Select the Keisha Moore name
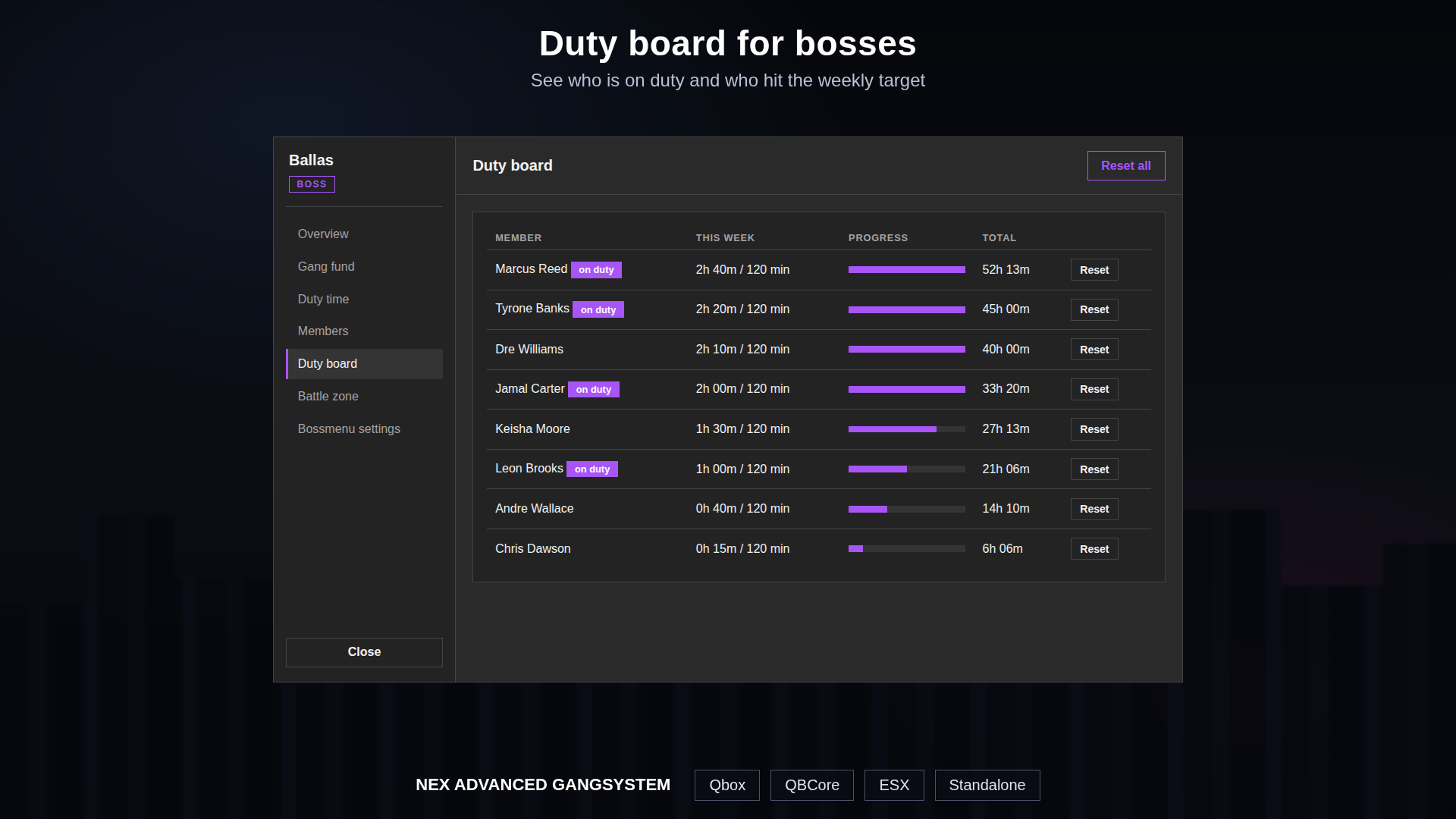Screen dimensions: 1456x819 point(532,429)
